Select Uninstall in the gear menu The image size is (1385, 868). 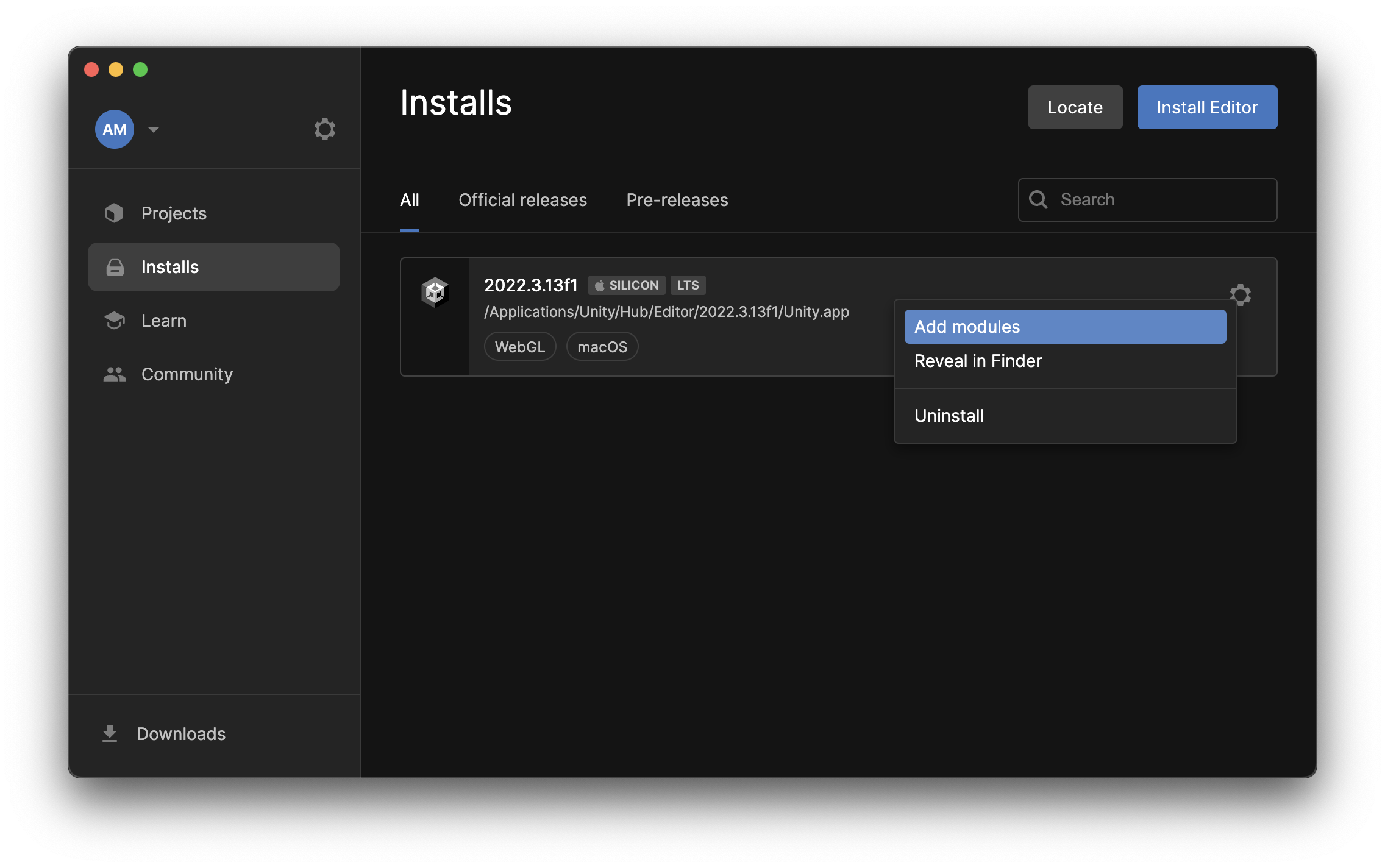[949, 415]
